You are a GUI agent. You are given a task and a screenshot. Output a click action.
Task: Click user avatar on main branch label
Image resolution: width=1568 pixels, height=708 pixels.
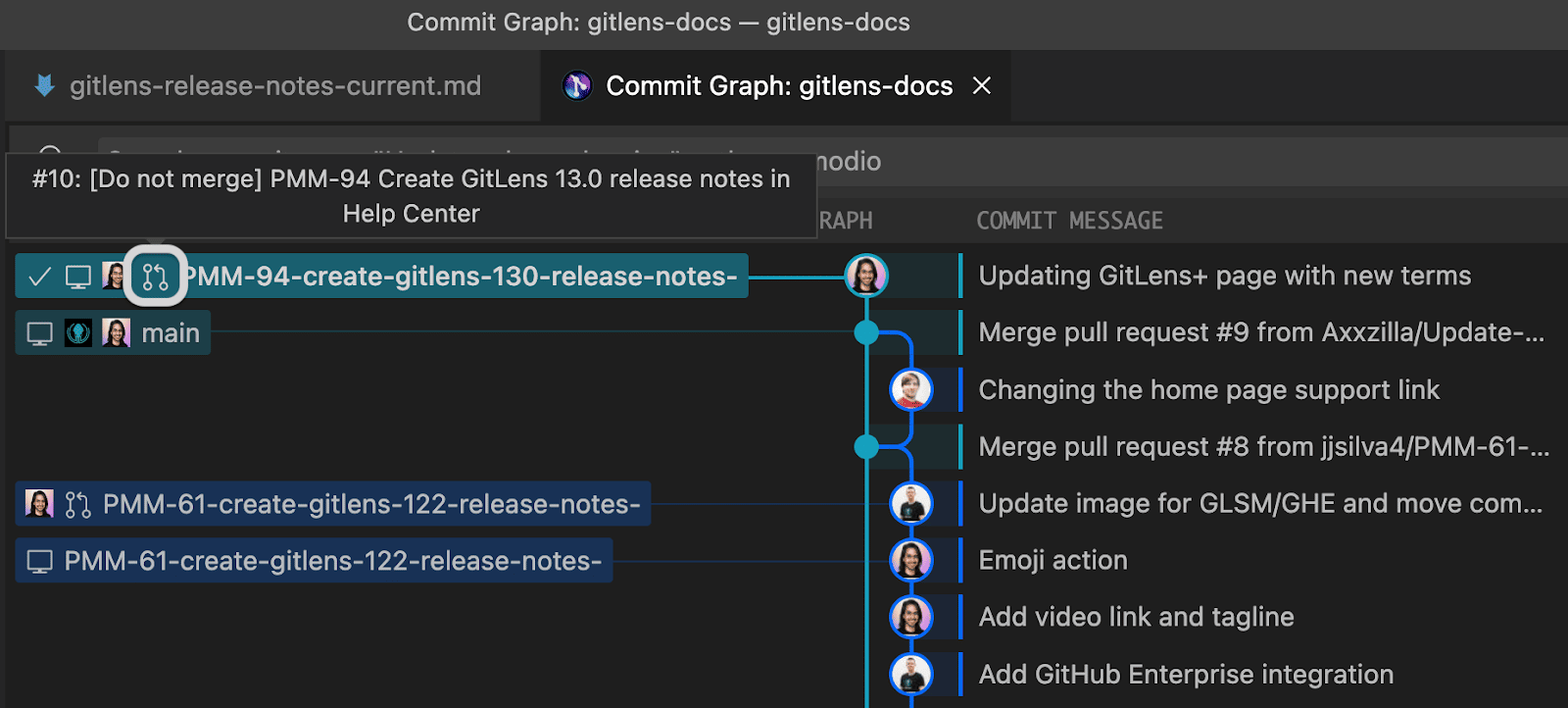click(x=116, y=333)
